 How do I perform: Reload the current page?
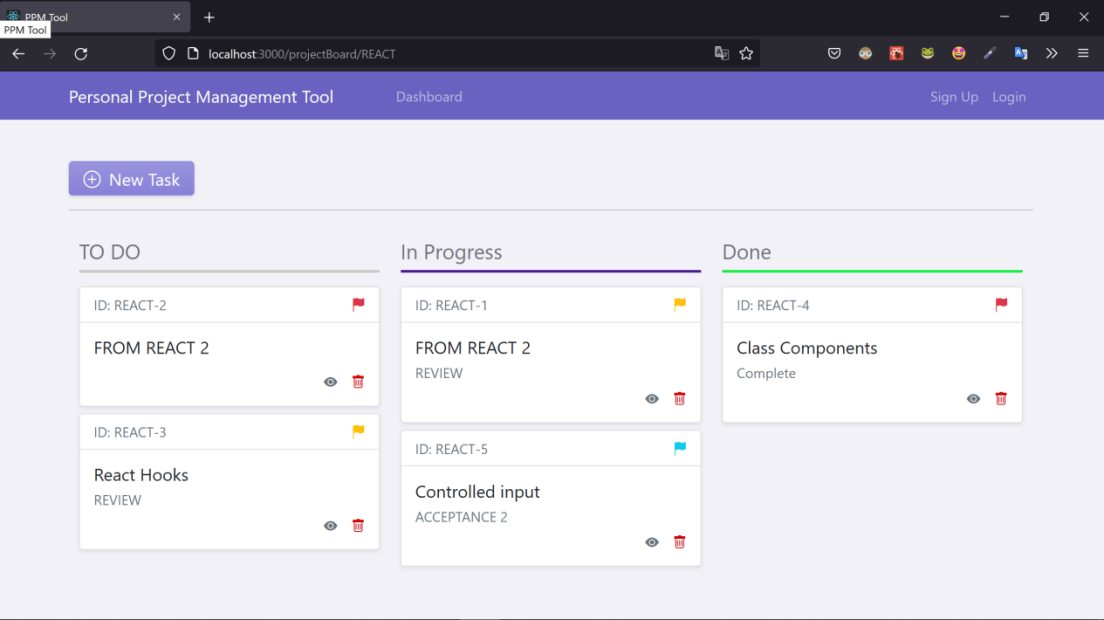(x=81, y=53)
